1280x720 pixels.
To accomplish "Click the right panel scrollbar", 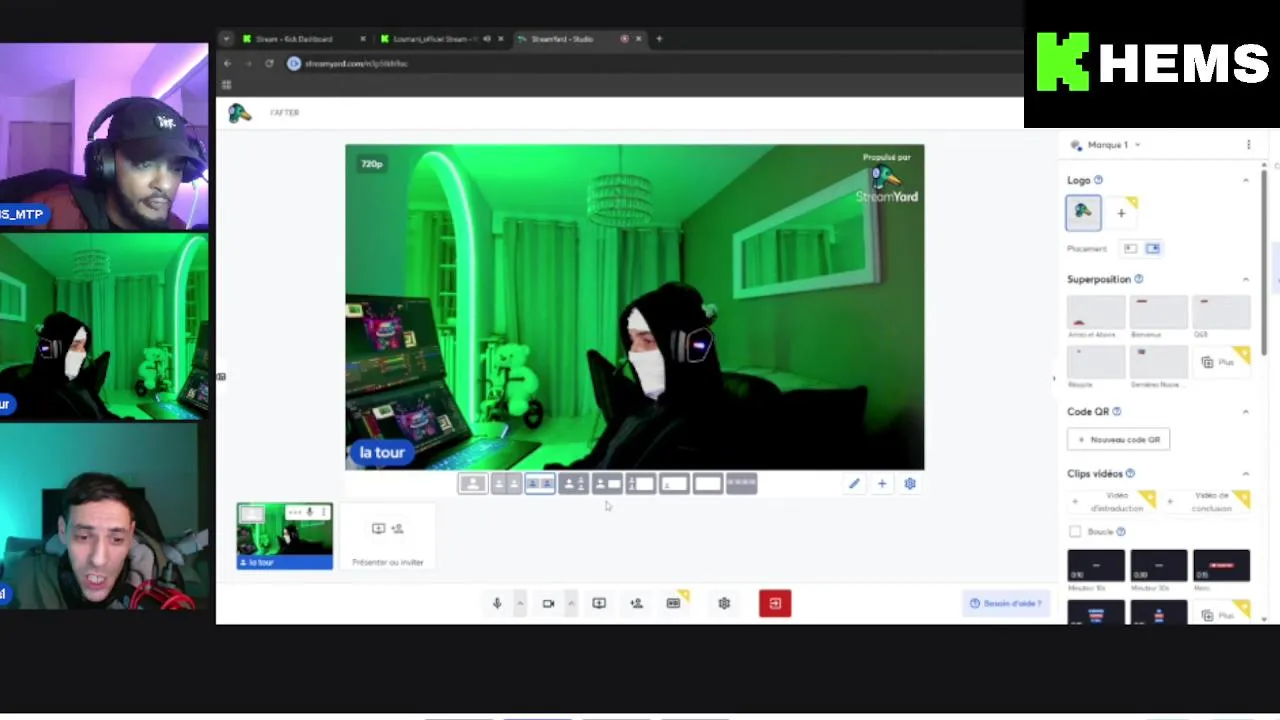I will tap(1265, 264).
